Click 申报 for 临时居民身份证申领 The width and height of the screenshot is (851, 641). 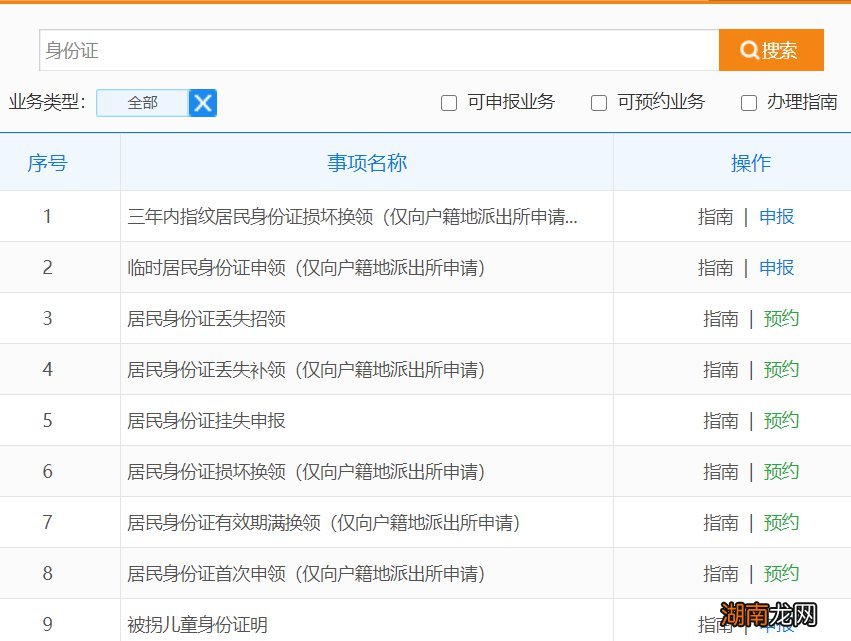click(x=776, y=267)
